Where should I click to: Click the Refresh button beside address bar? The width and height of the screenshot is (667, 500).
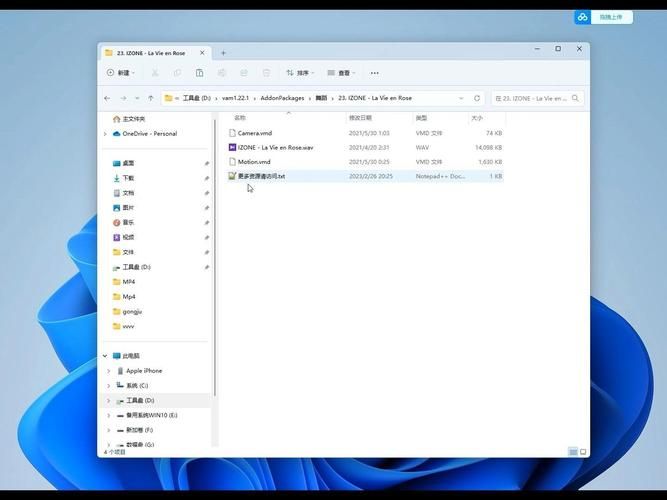point(477,98)
